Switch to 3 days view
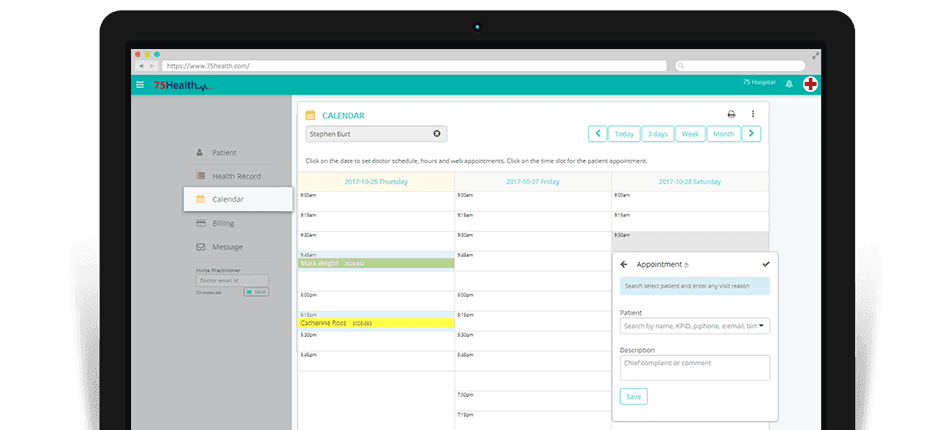 [x=657, y=134]
